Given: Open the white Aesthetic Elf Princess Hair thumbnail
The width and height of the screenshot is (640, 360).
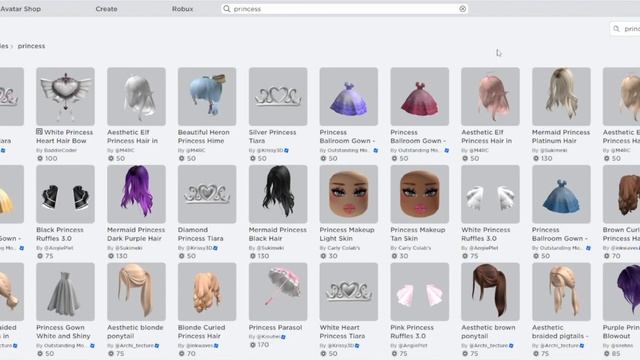Looking at the screenshot, I should (x=136, y=96).
